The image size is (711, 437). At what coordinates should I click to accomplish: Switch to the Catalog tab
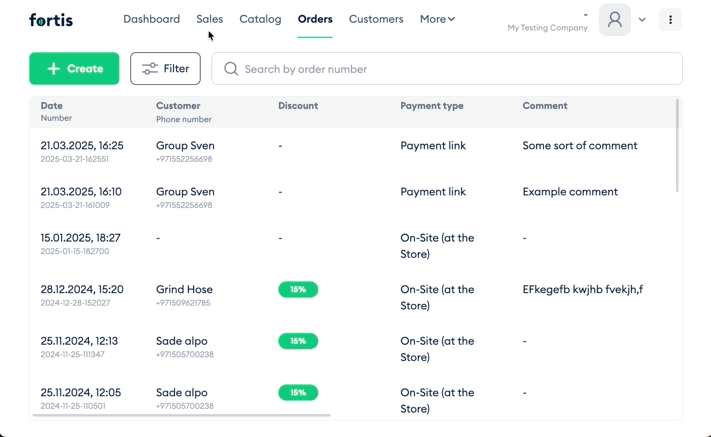260,19
